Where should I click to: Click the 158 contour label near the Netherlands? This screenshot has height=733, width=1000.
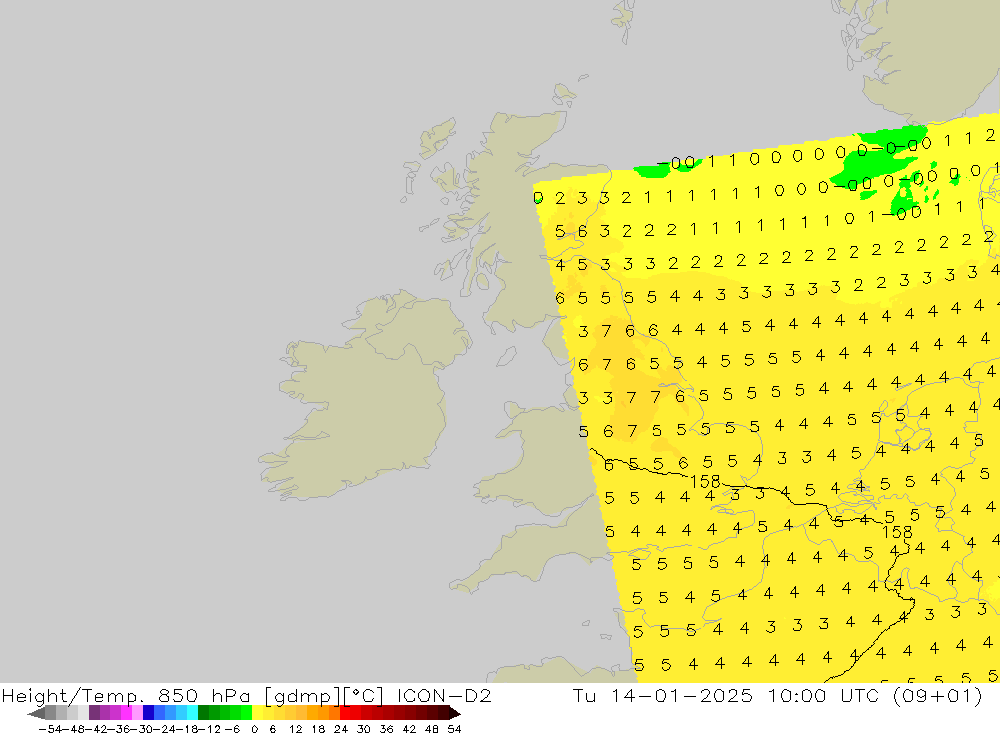point(897,531)
